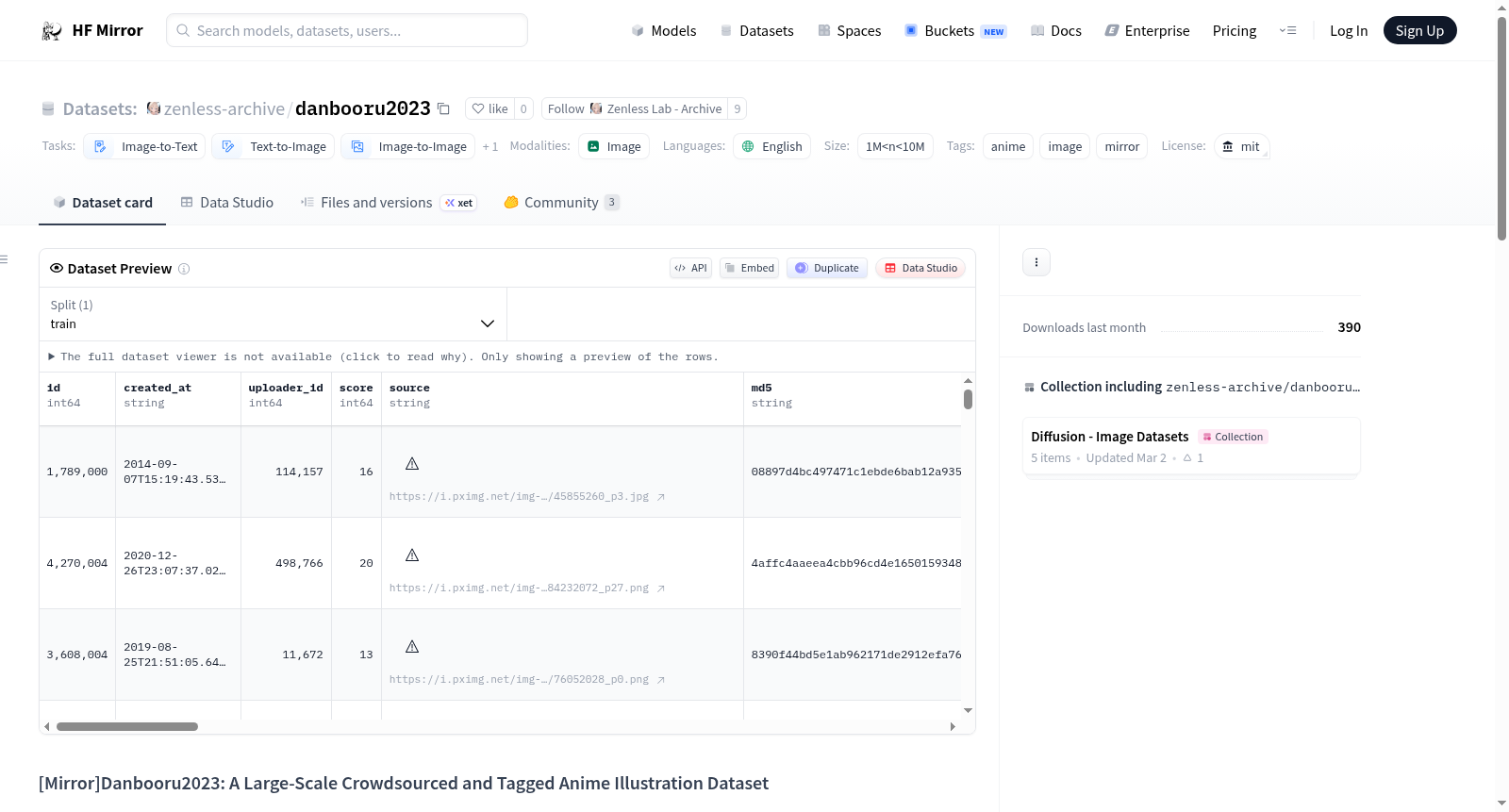Open Docs in the top navigation

pos(1055,31)
